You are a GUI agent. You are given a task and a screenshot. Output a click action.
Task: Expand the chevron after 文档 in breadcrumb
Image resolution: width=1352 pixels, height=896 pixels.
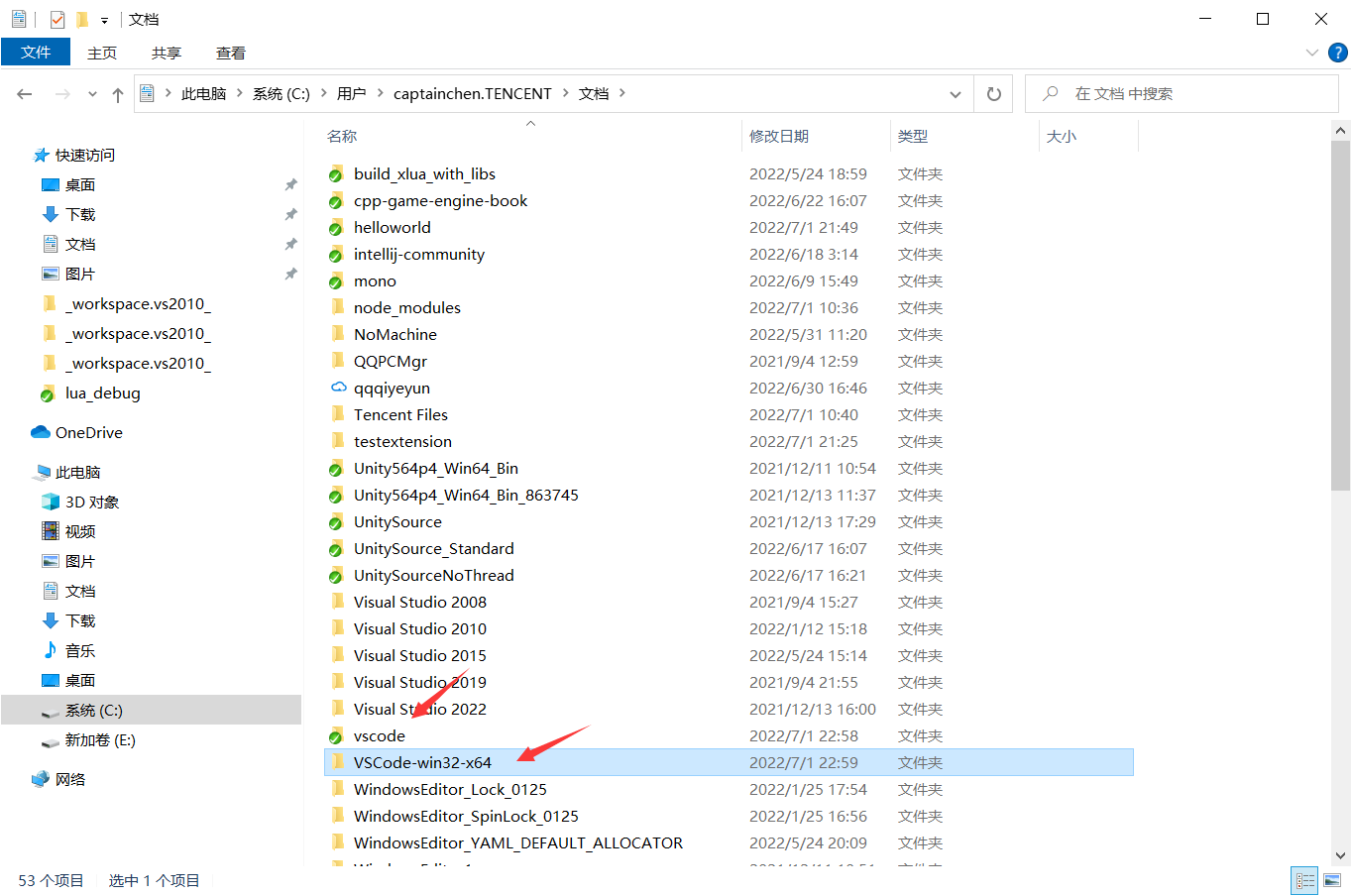(622, 93)
